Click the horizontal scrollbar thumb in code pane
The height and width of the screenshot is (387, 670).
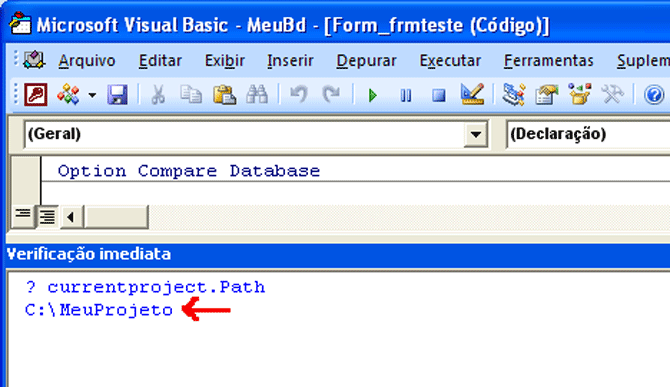[116, 217]
